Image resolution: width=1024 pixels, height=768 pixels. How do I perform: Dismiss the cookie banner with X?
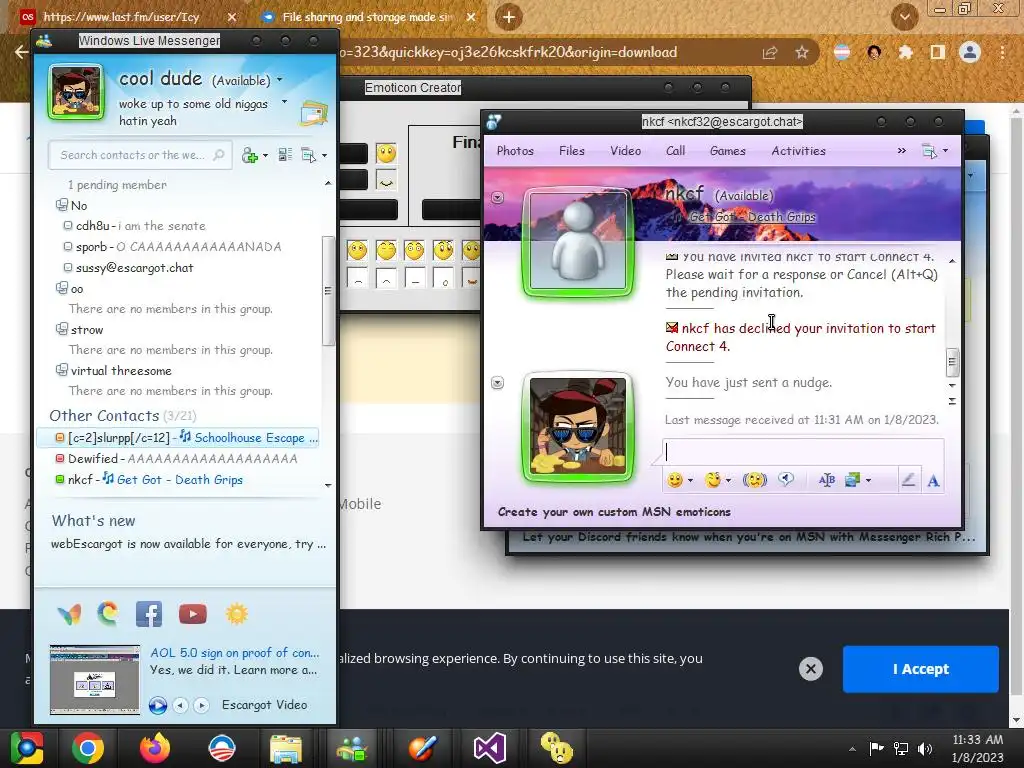(x=810, y=669)
